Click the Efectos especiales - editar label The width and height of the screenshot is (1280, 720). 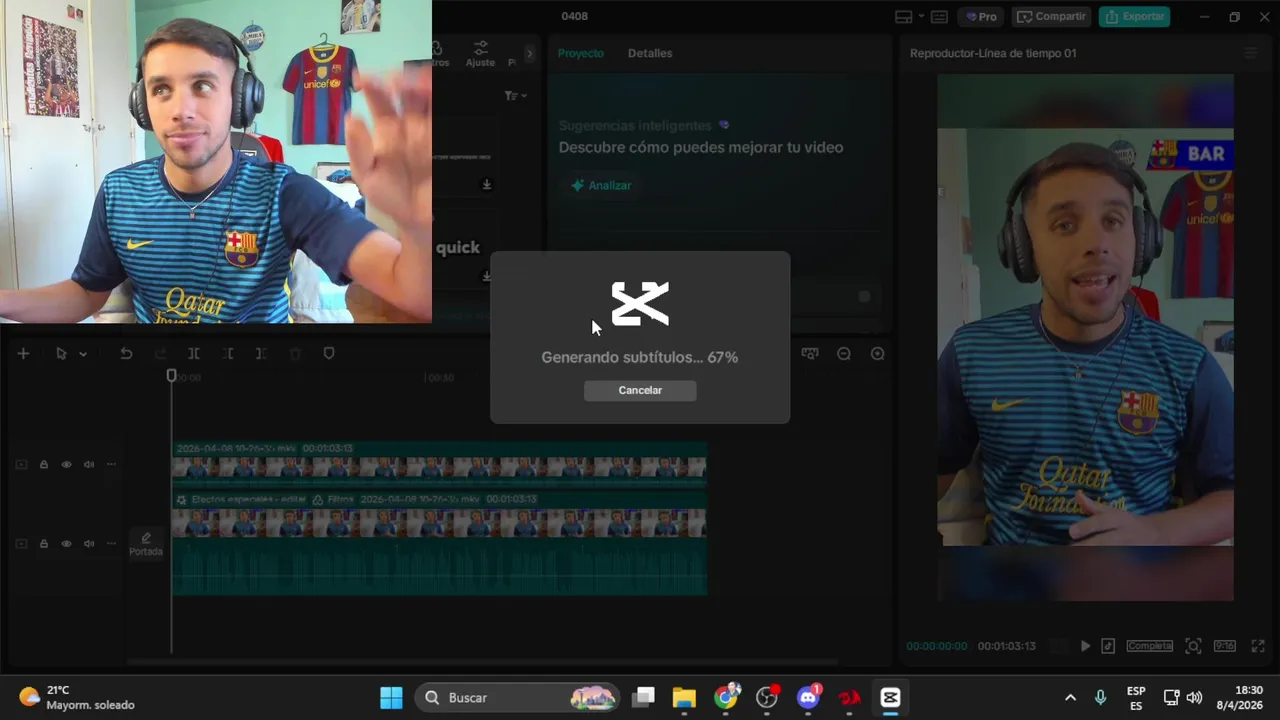click(x=241, y=499)
